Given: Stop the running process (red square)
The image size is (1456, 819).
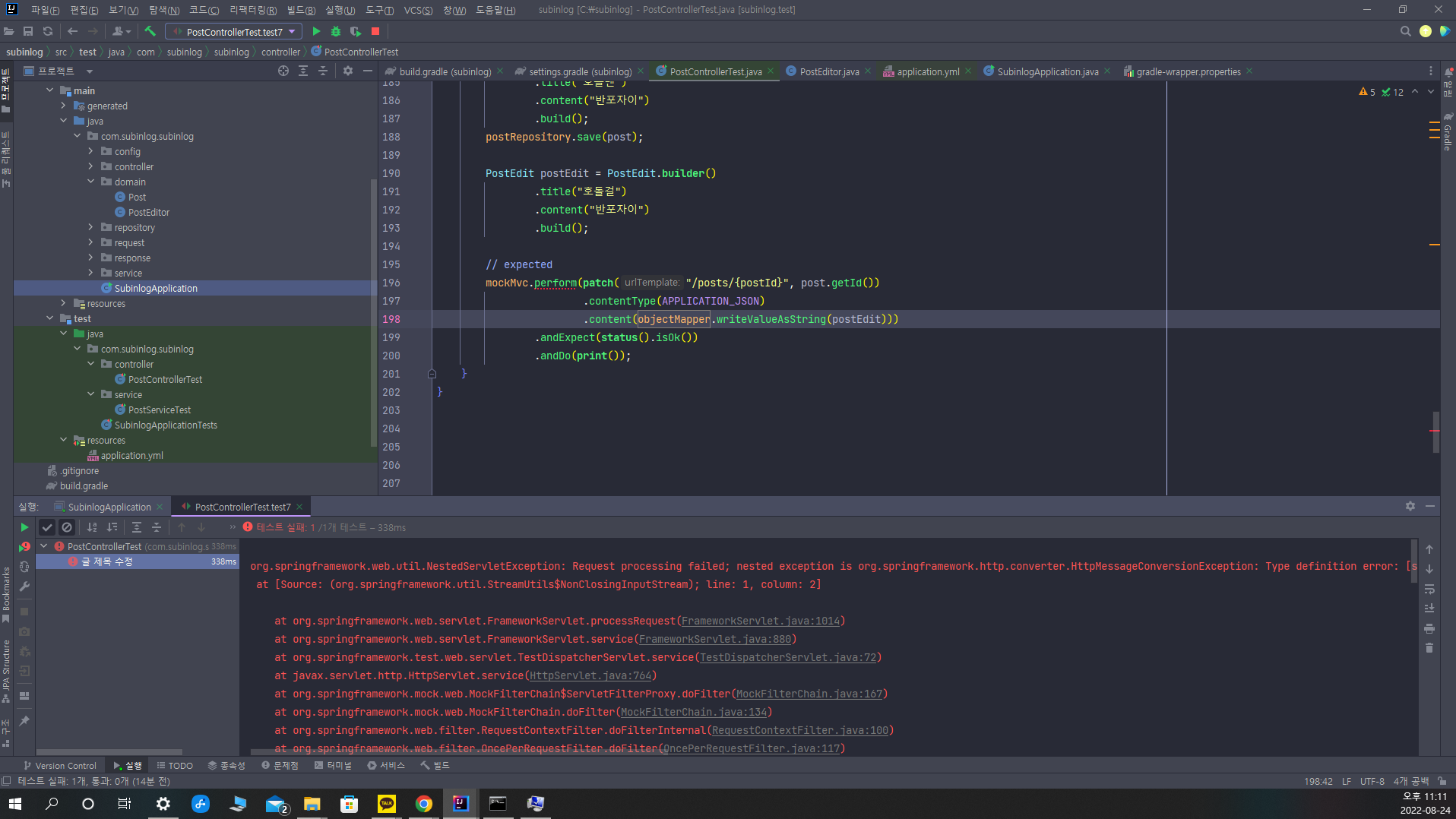Looking at the screenshot, I should click(x=375, y=31).
